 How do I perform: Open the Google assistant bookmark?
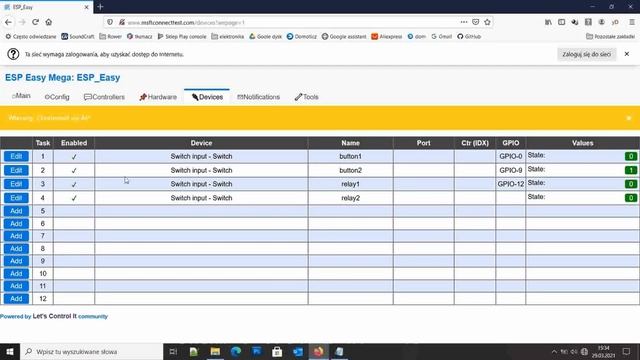click(344, 36)
